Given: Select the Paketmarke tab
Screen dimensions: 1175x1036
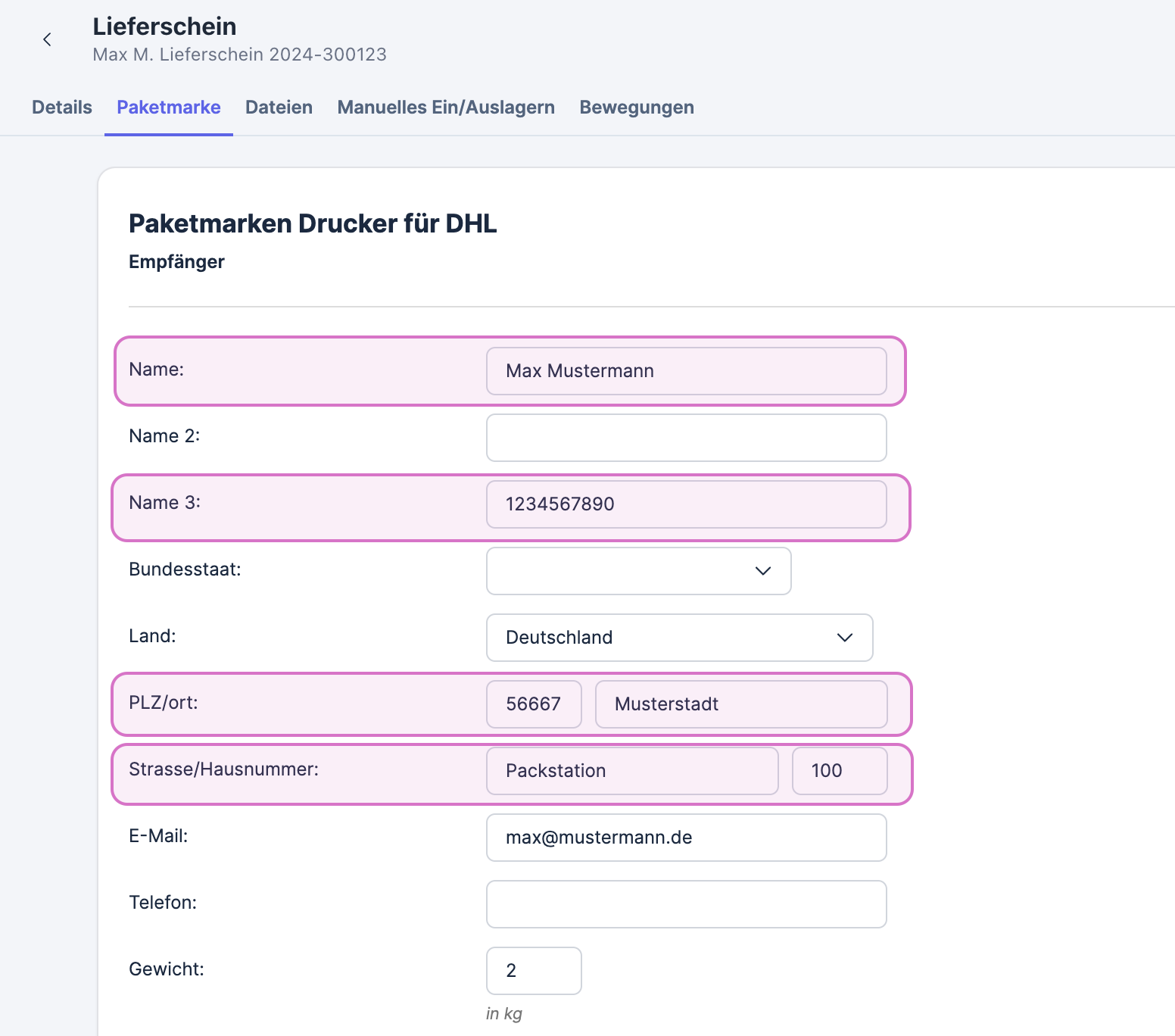Looking at the screenshot, I should click(169, 108).
